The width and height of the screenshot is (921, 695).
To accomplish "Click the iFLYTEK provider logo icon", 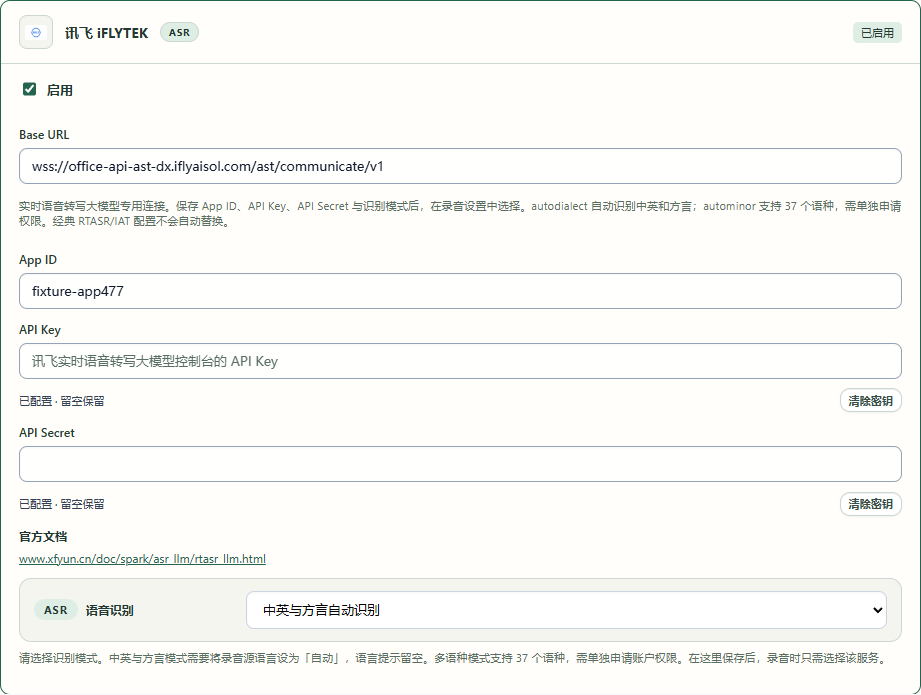I will 36,32.
